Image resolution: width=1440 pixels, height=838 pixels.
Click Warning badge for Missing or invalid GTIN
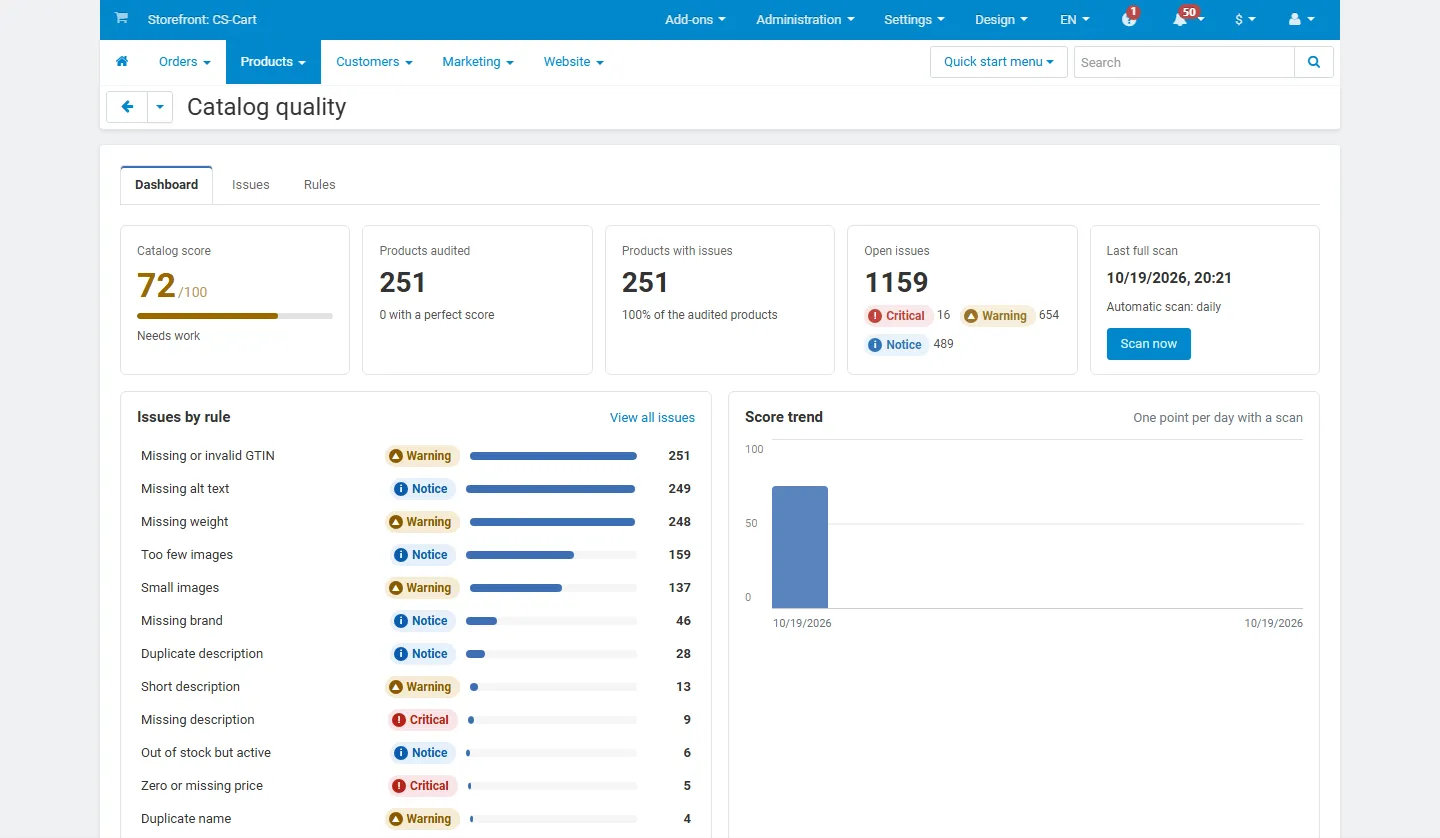coord(422,456)
